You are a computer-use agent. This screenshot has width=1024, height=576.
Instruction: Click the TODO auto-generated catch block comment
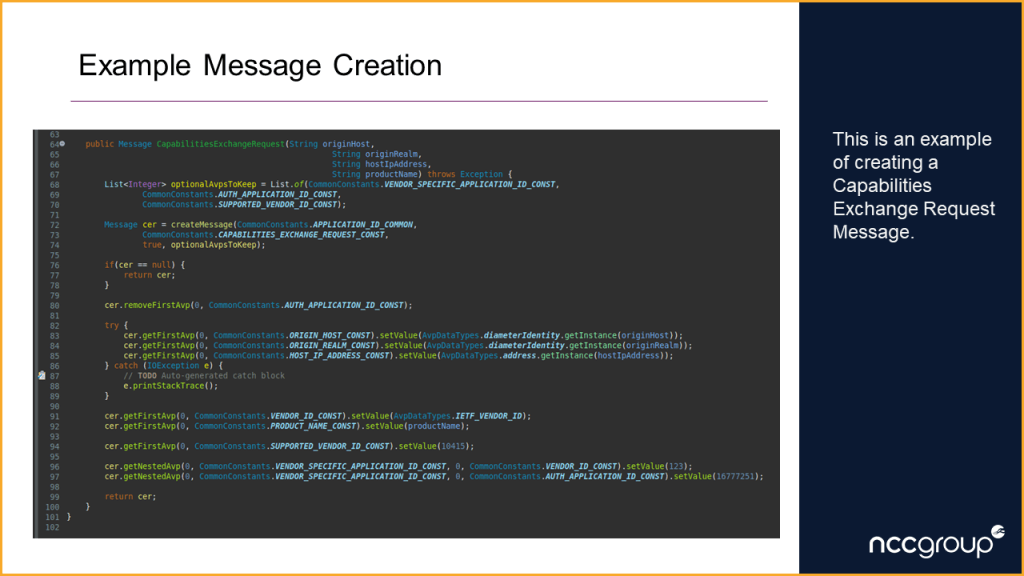(204, 376)
